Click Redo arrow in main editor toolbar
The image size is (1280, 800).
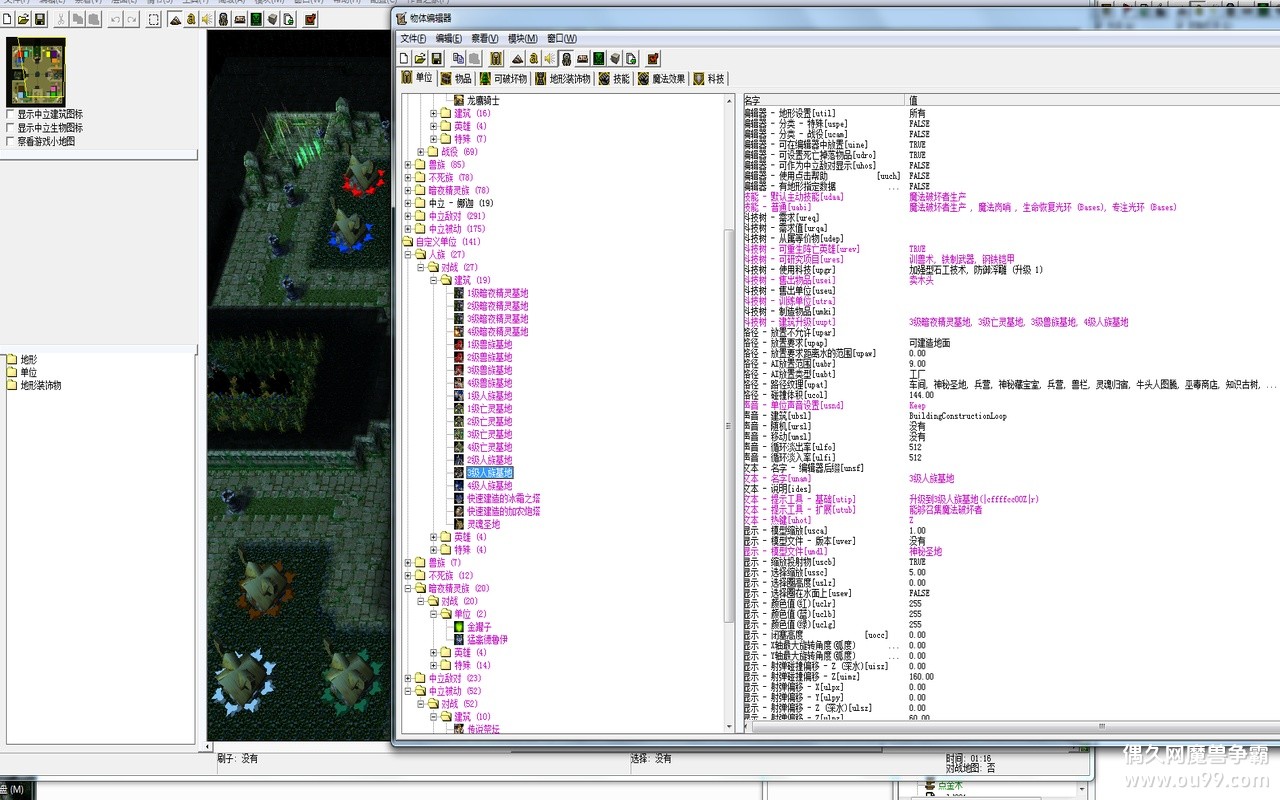click(x=131, y=20)
